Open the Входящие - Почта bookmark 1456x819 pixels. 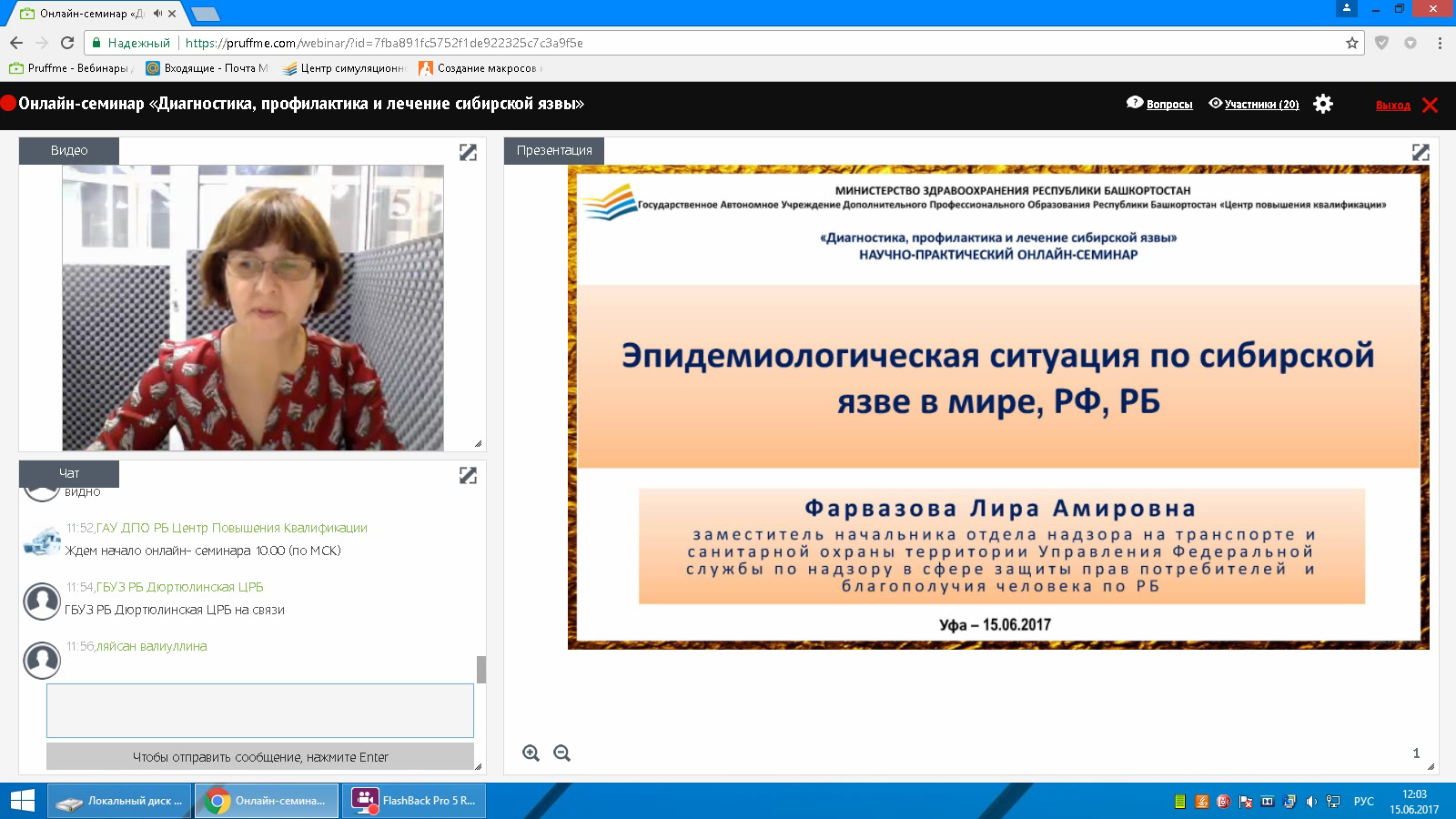[x=207, y=68]
